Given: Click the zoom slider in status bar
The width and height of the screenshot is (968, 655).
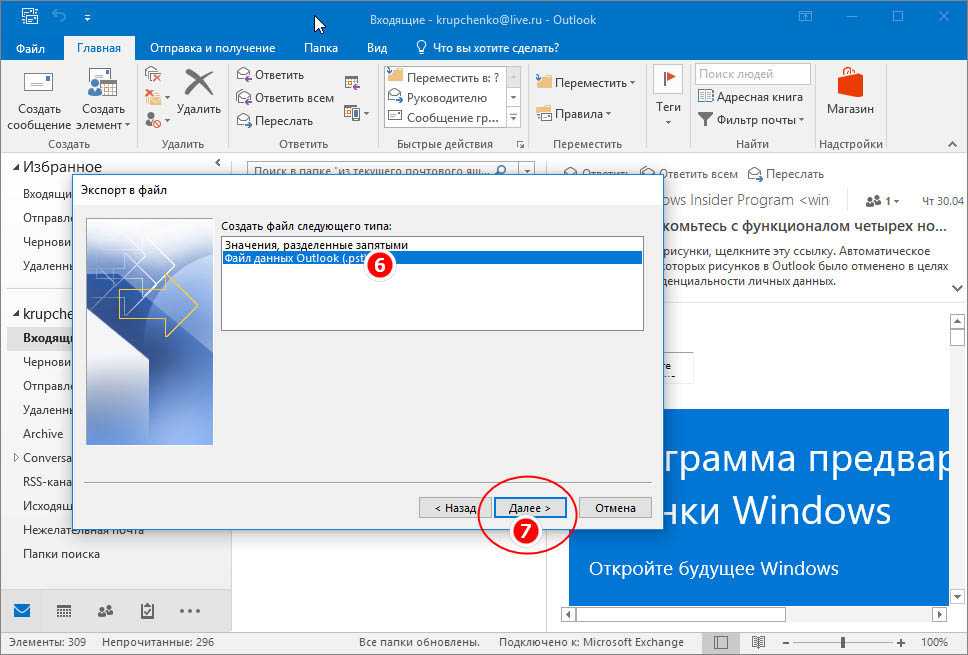Looking at the screenshot, I should [x=843, y=642].
